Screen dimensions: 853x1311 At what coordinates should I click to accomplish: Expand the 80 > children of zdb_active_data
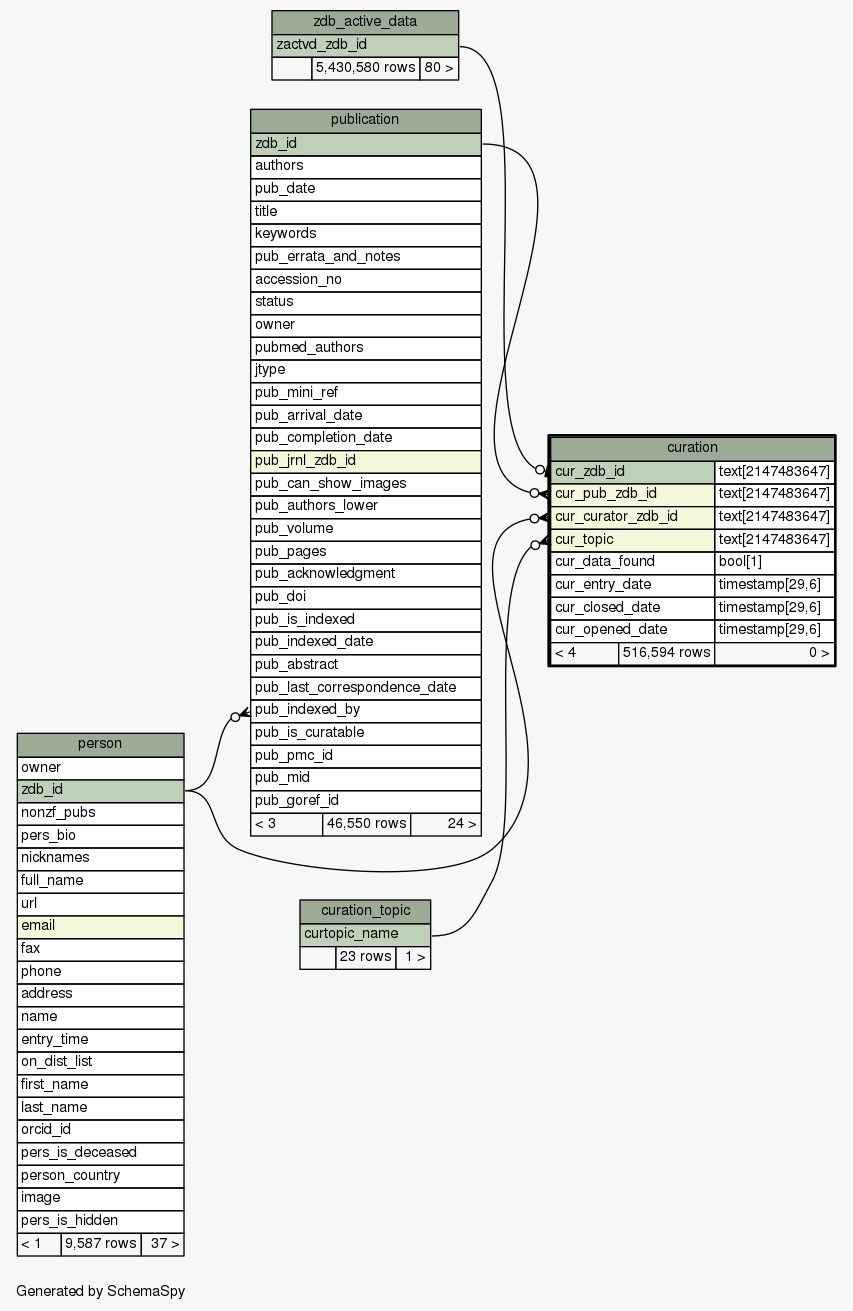[x=438, y=68]
